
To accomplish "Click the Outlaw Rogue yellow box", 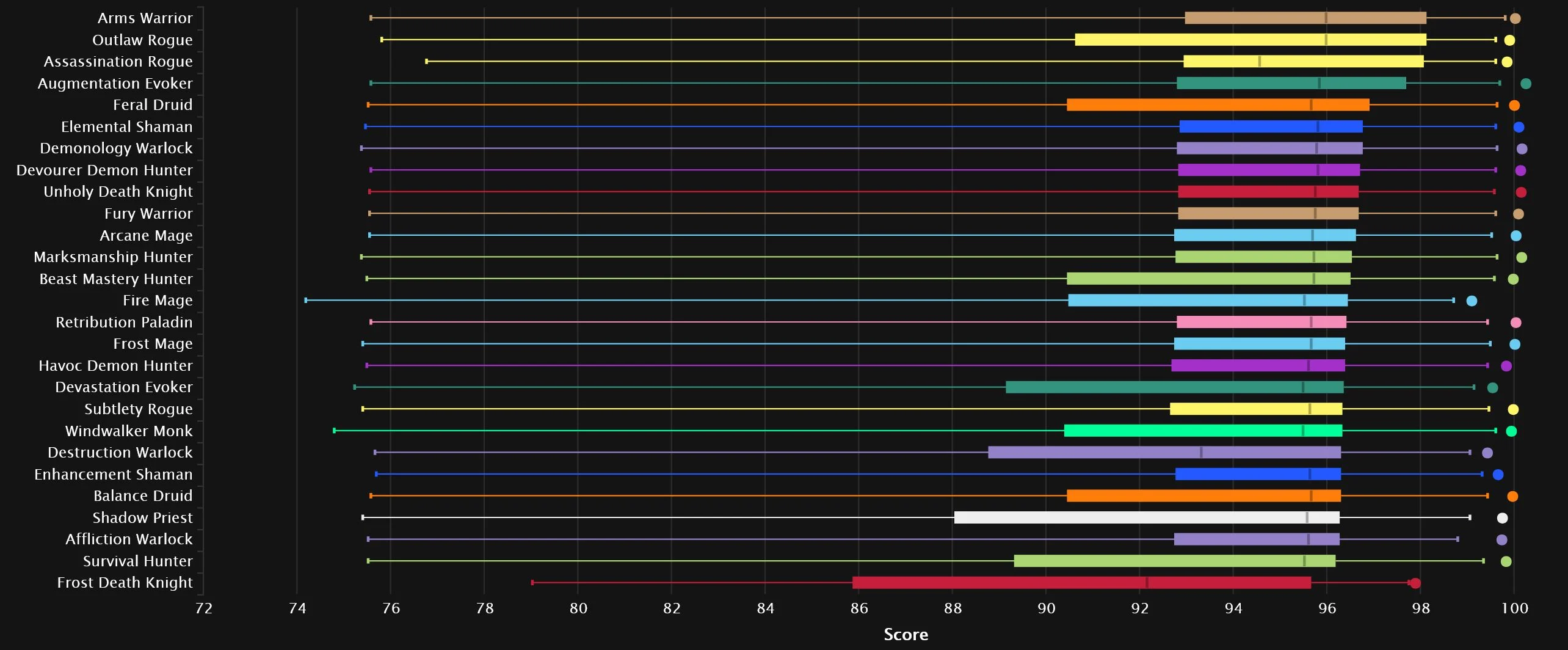I will point(1250,40).
